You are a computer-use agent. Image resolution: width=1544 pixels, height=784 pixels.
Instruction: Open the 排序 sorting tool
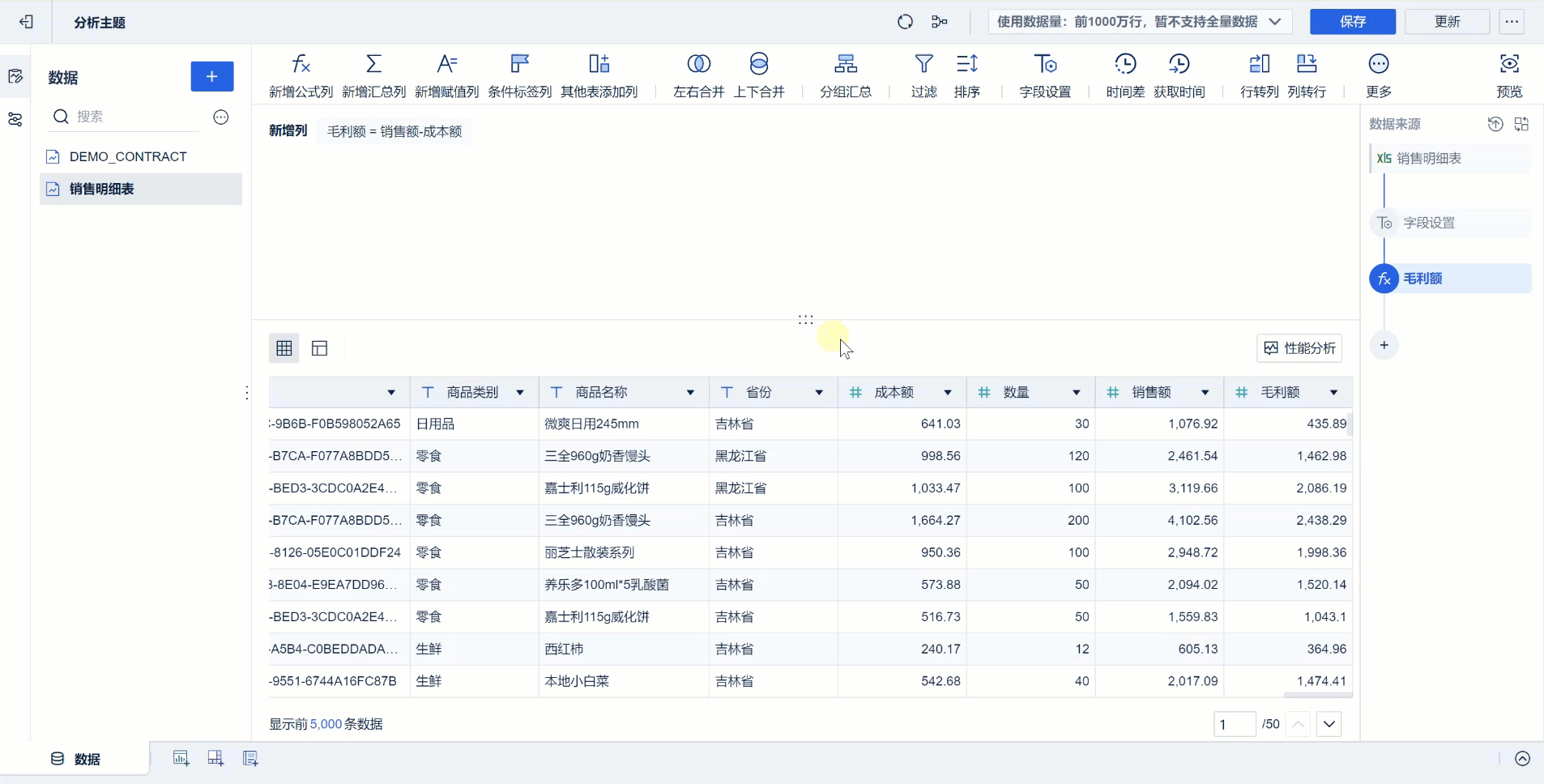(967, 75)
